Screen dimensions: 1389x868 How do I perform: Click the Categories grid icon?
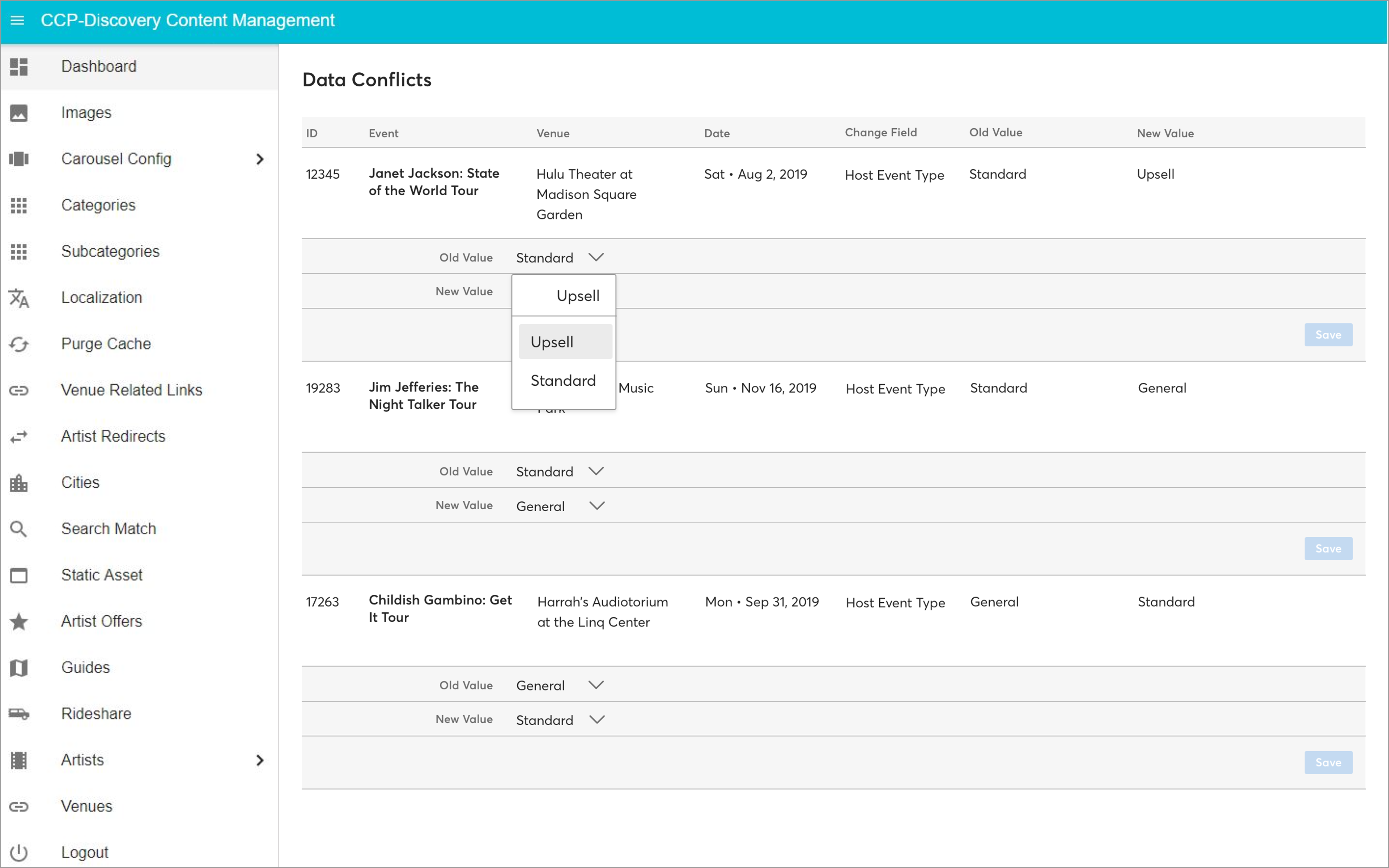pyautogui.click(x=19, y=205)
